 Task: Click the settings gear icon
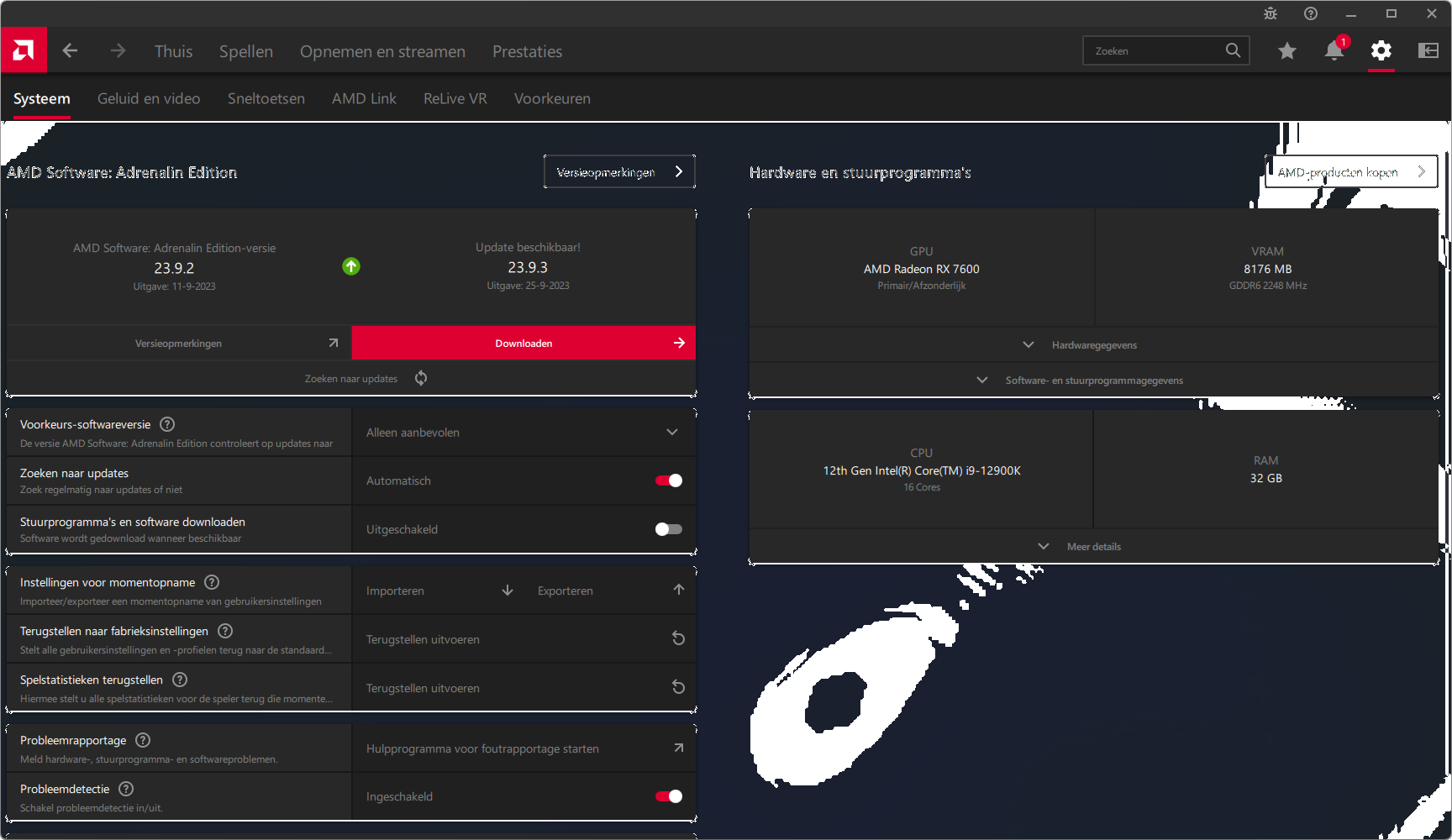click(1381, 51)
